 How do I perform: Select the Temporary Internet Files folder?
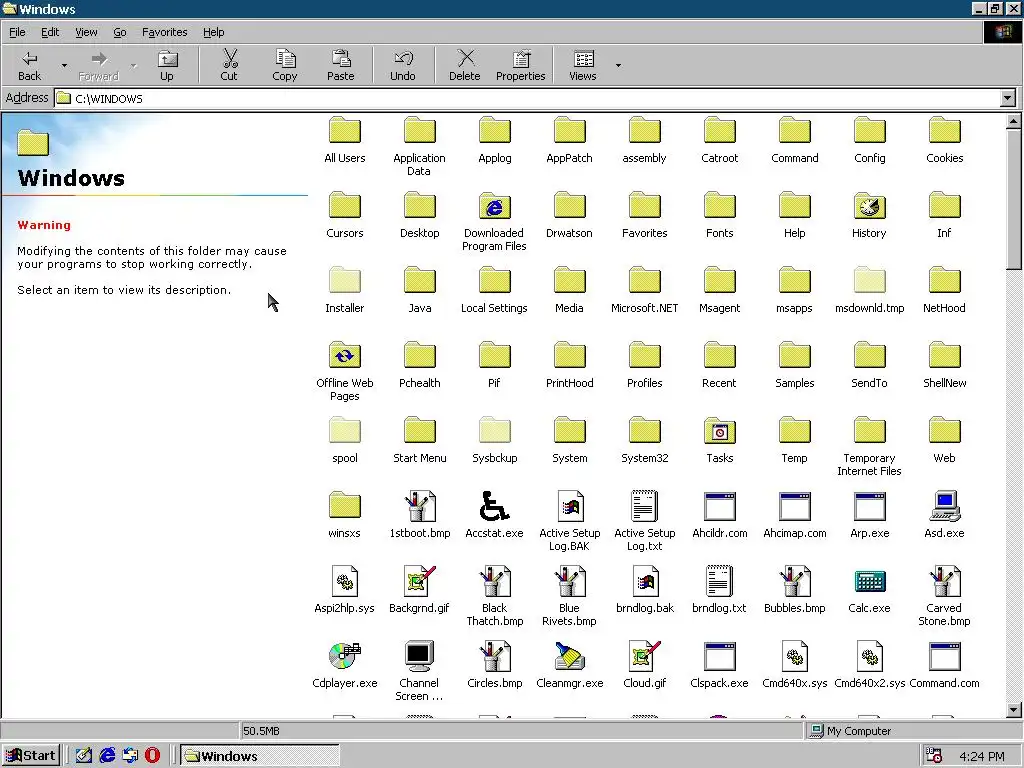pyautogui.click(x=869, y=447)
